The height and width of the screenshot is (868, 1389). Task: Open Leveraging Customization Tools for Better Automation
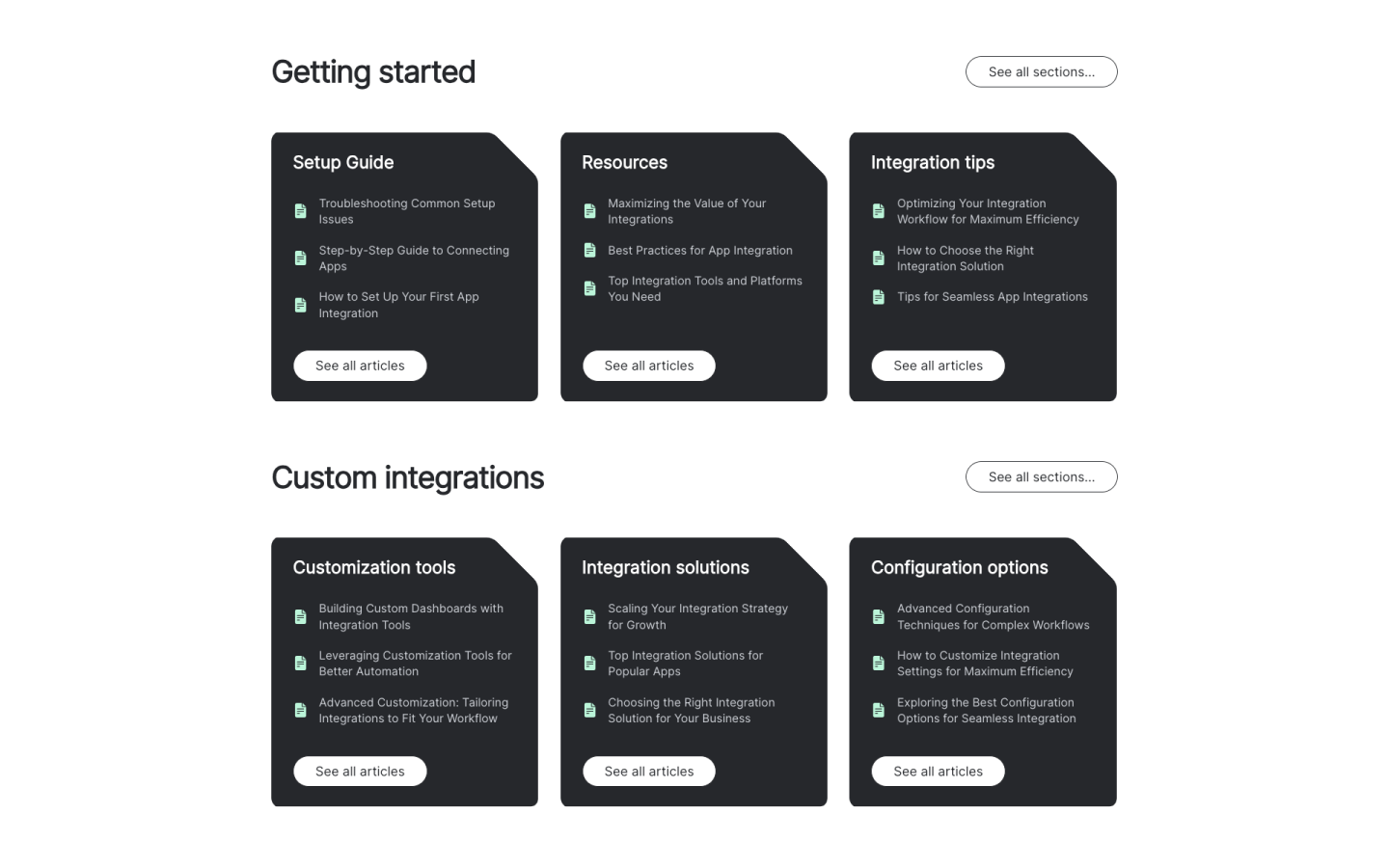pyautogui.click(x=415, y=664)
